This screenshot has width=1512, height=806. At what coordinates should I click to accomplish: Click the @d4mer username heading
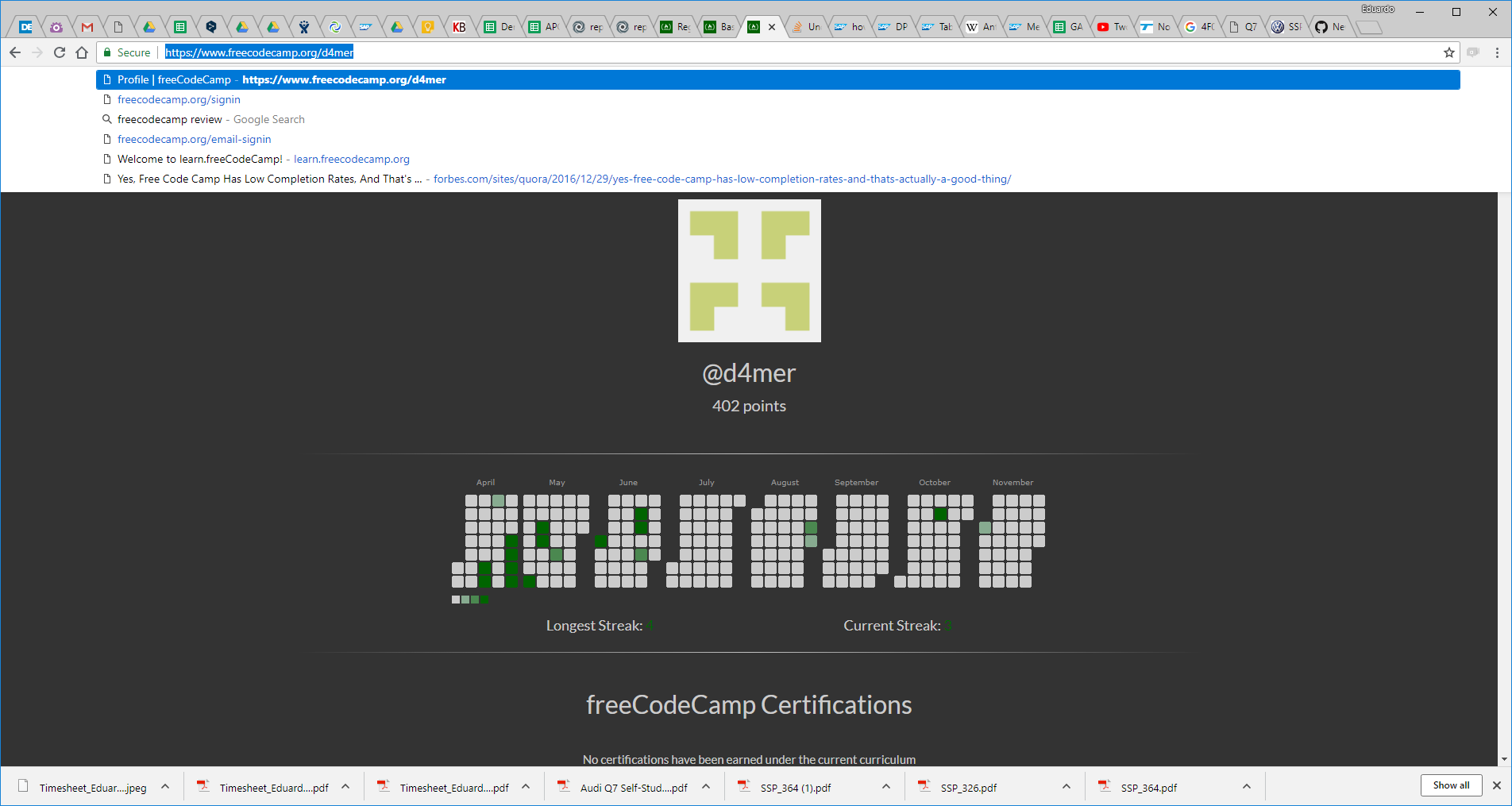(749, 373)
